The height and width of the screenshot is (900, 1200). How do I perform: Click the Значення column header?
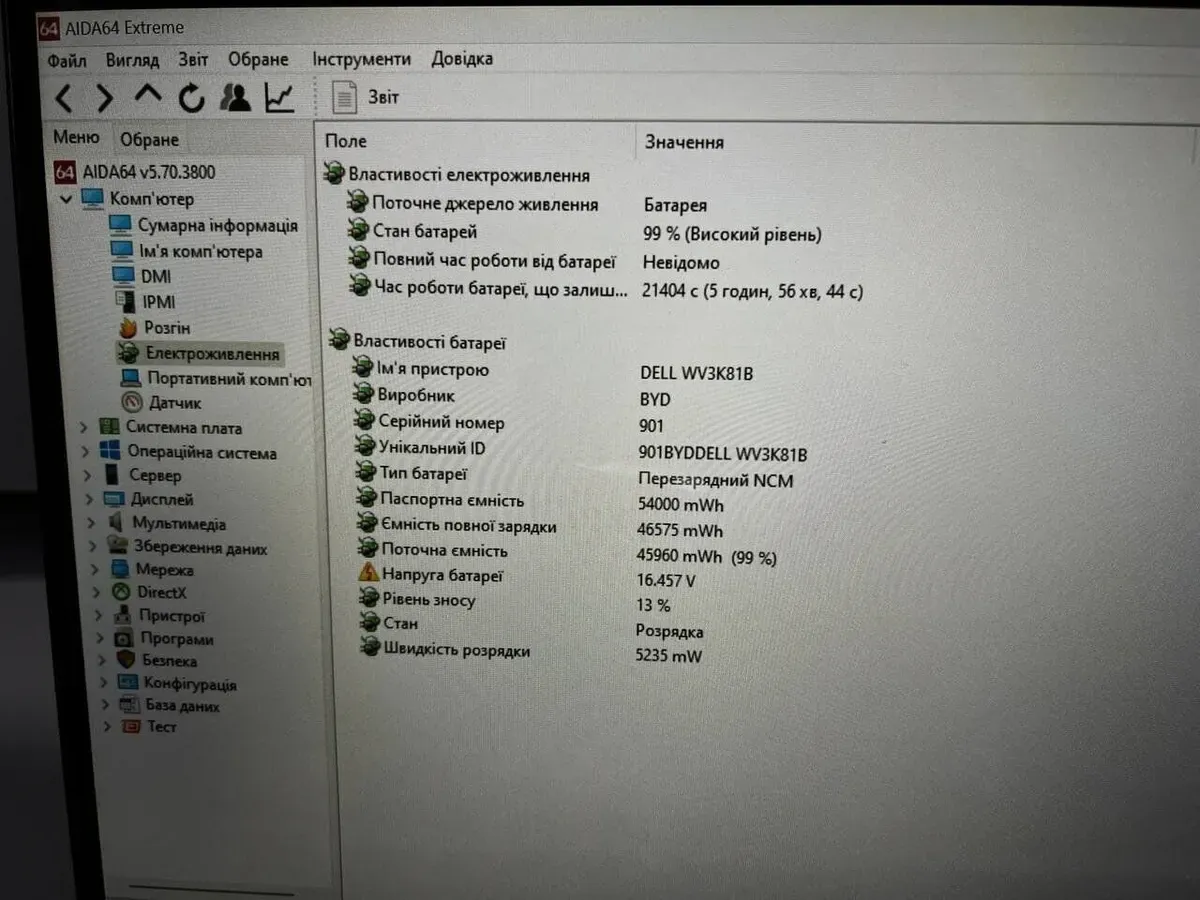click(684, 142)
